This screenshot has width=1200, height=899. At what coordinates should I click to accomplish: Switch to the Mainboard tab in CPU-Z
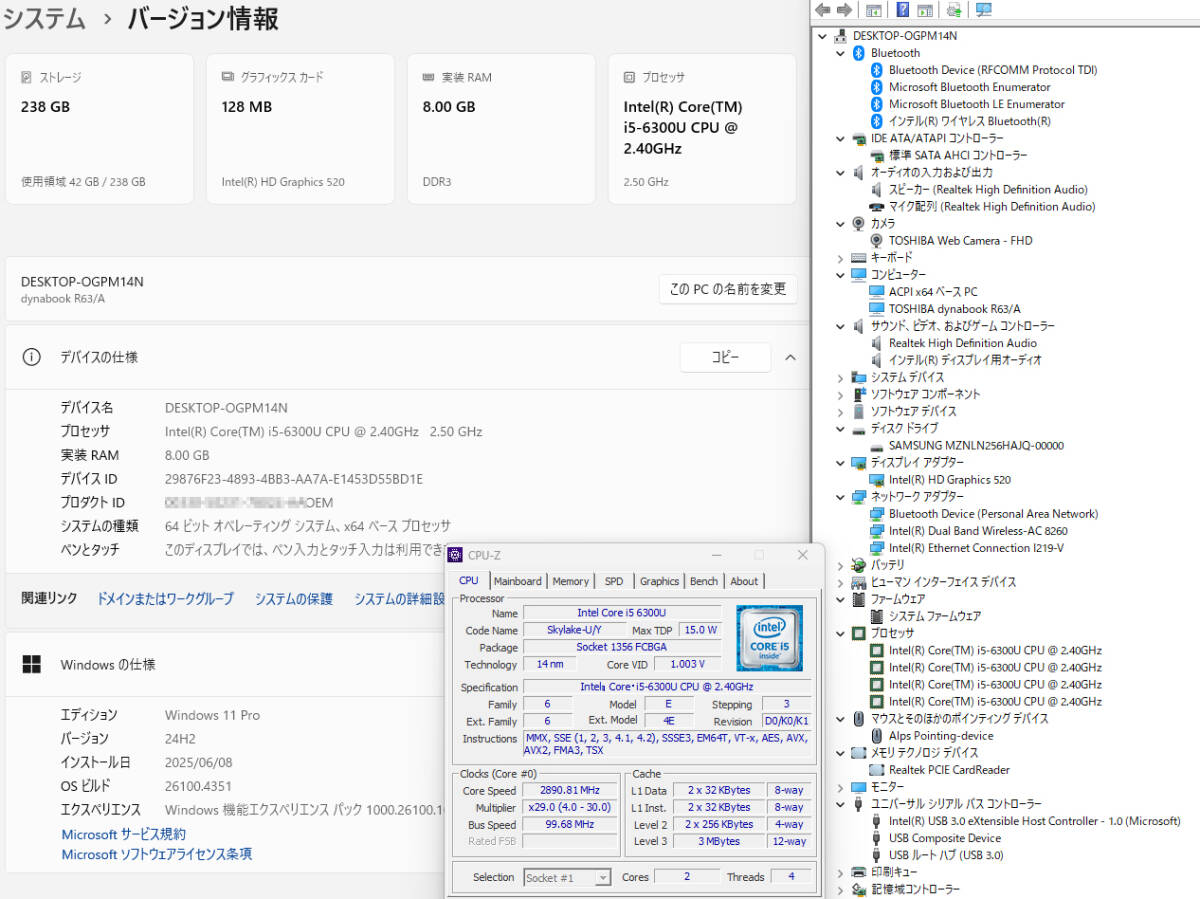pyautogui.click(x=517, y=581)
